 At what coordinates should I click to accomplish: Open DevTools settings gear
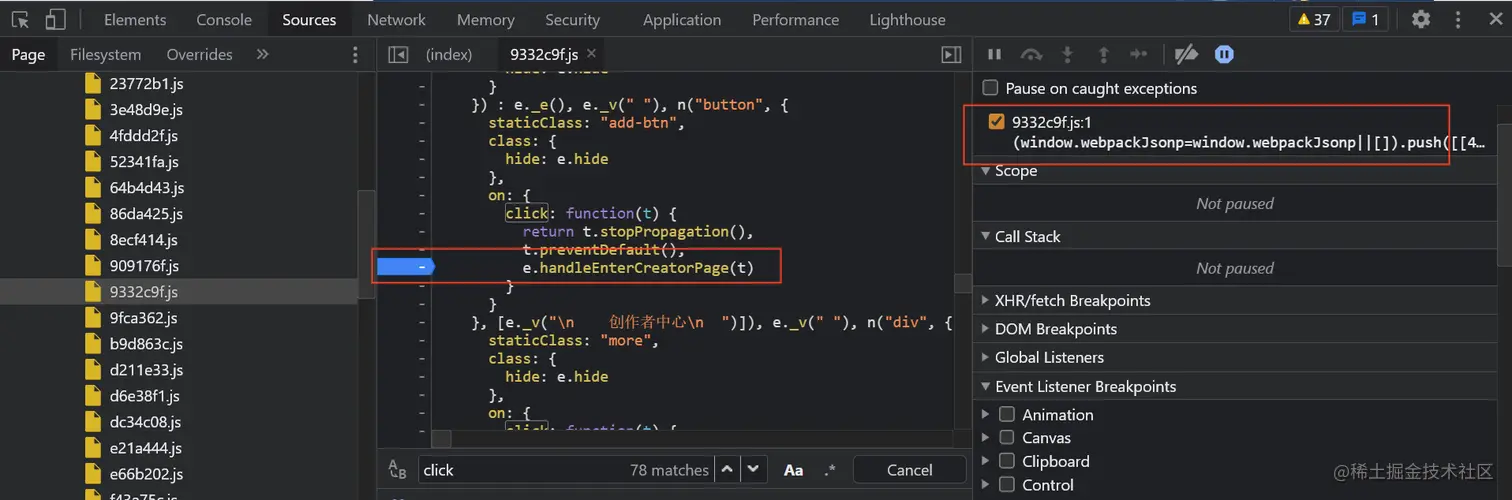pos(1421,19)
